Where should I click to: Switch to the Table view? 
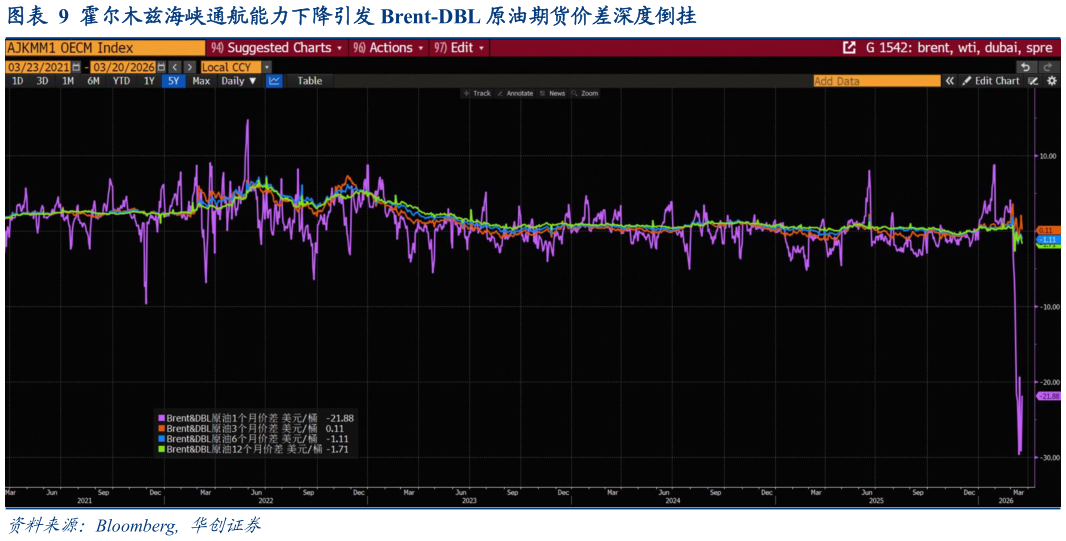point(309,81)
